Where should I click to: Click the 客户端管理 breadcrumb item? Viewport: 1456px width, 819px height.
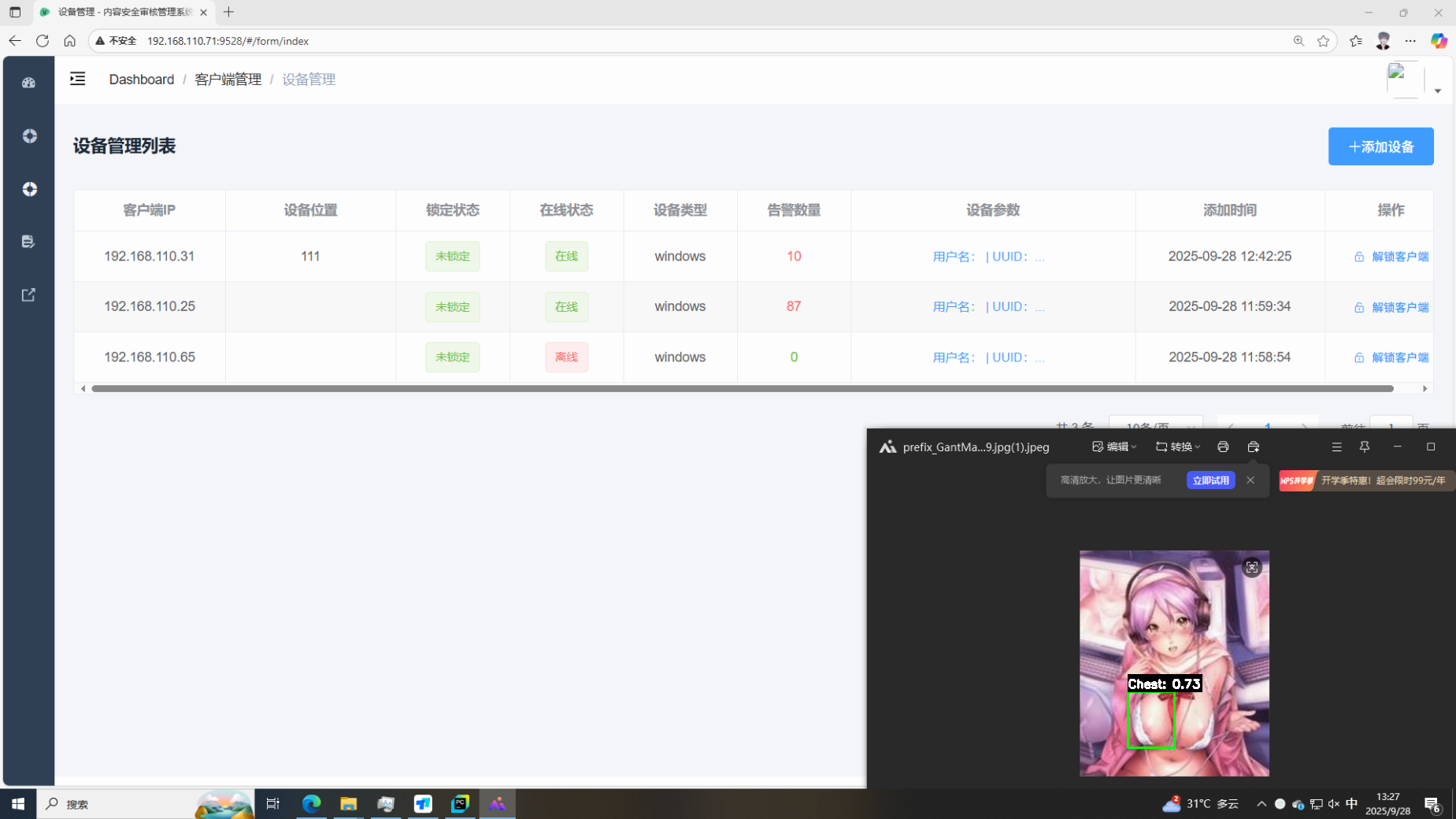[x=228, y=80]
